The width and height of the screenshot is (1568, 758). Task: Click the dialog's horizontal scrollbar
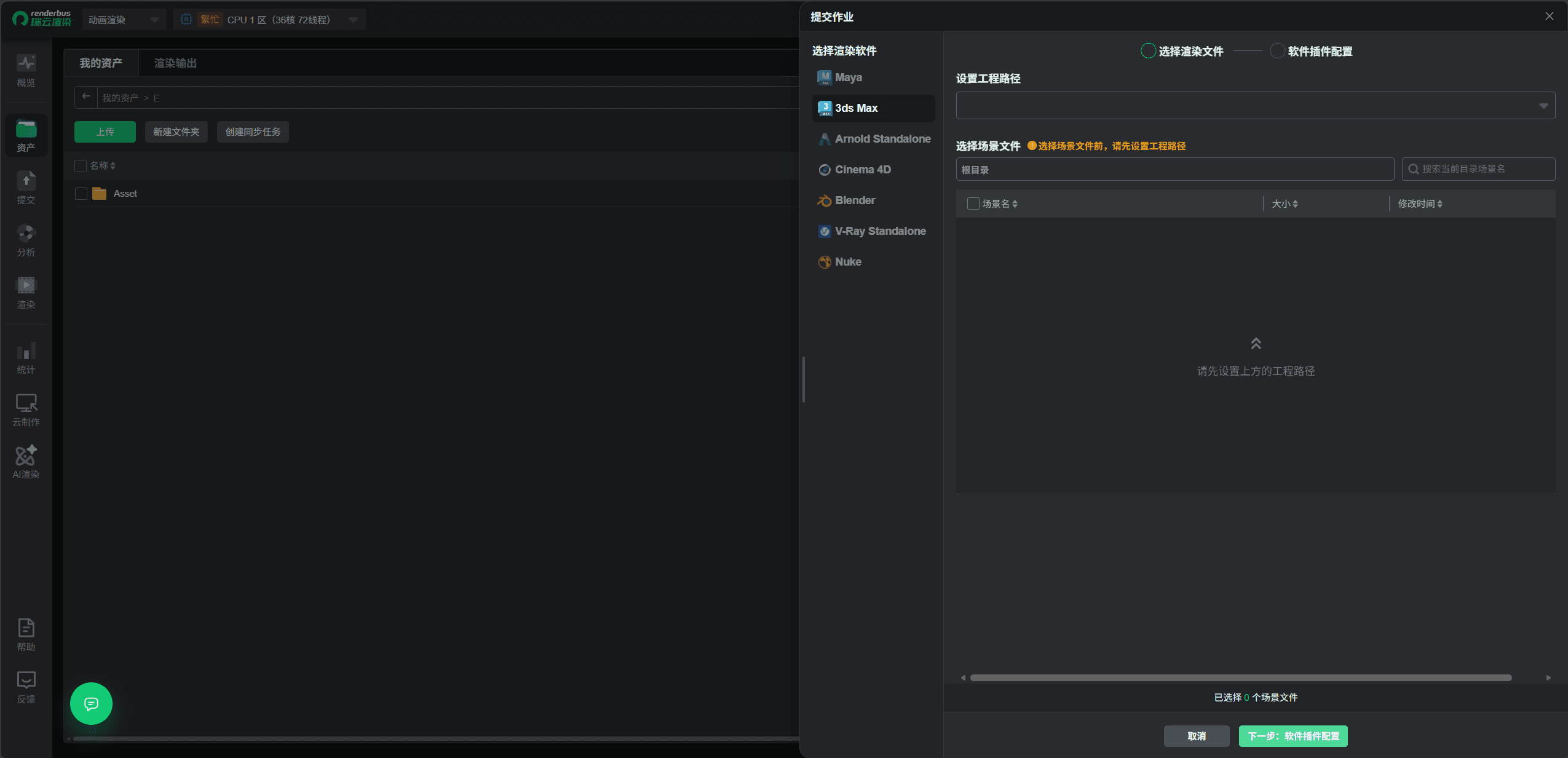[1241, 677]
